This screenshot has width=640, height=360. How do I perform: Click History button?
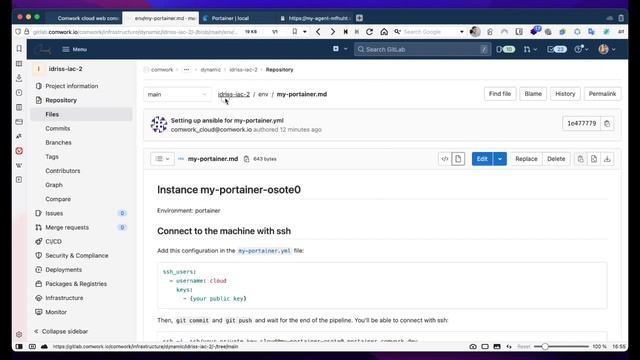pyautogui.click(x=565, y=94)
